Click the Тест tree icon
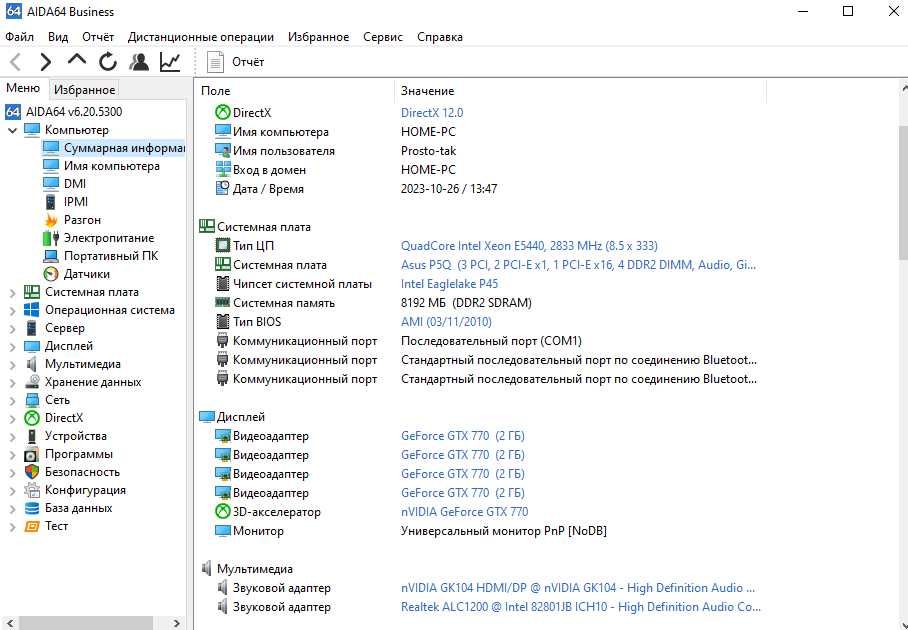Screen dimensions: 908x630 (32, 526)
